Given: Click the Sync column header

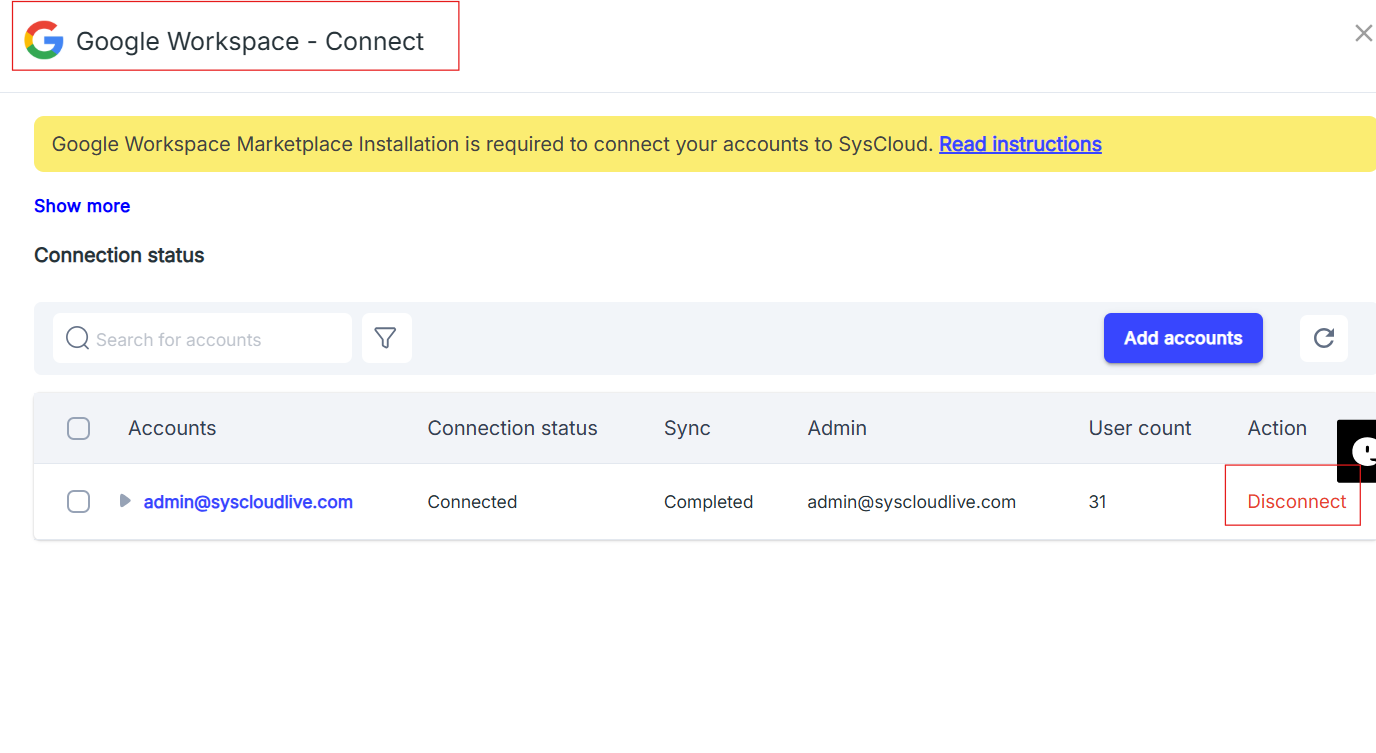Looking at the screenshot, I should 687,428.
